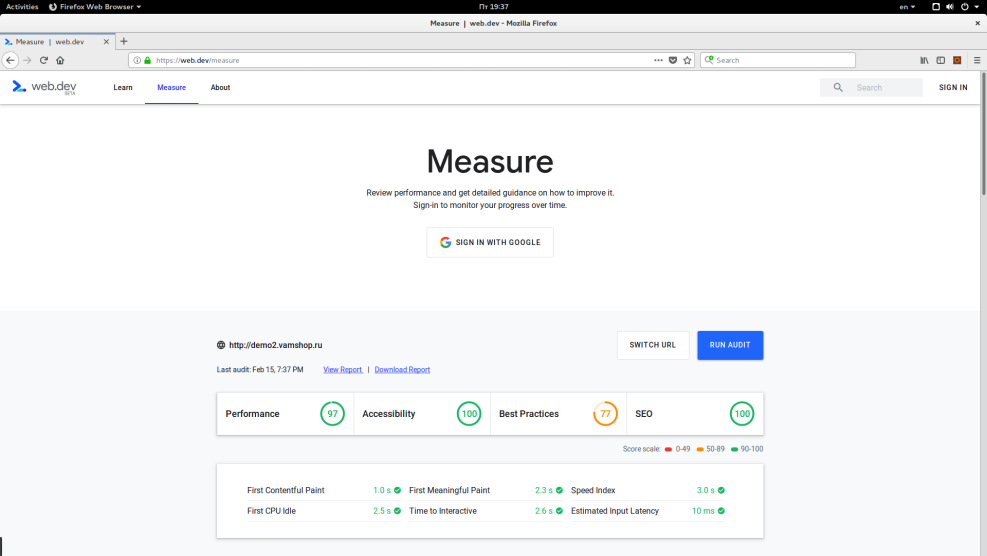Reload the page with the refresh icon
This screenshot has width=987, height=556.
coord(44,60)
